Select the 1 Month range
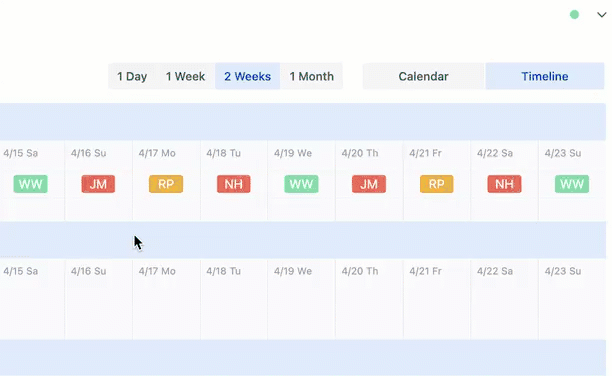The width and height of the screenshot is (612, 376). [x=311, y=76]
